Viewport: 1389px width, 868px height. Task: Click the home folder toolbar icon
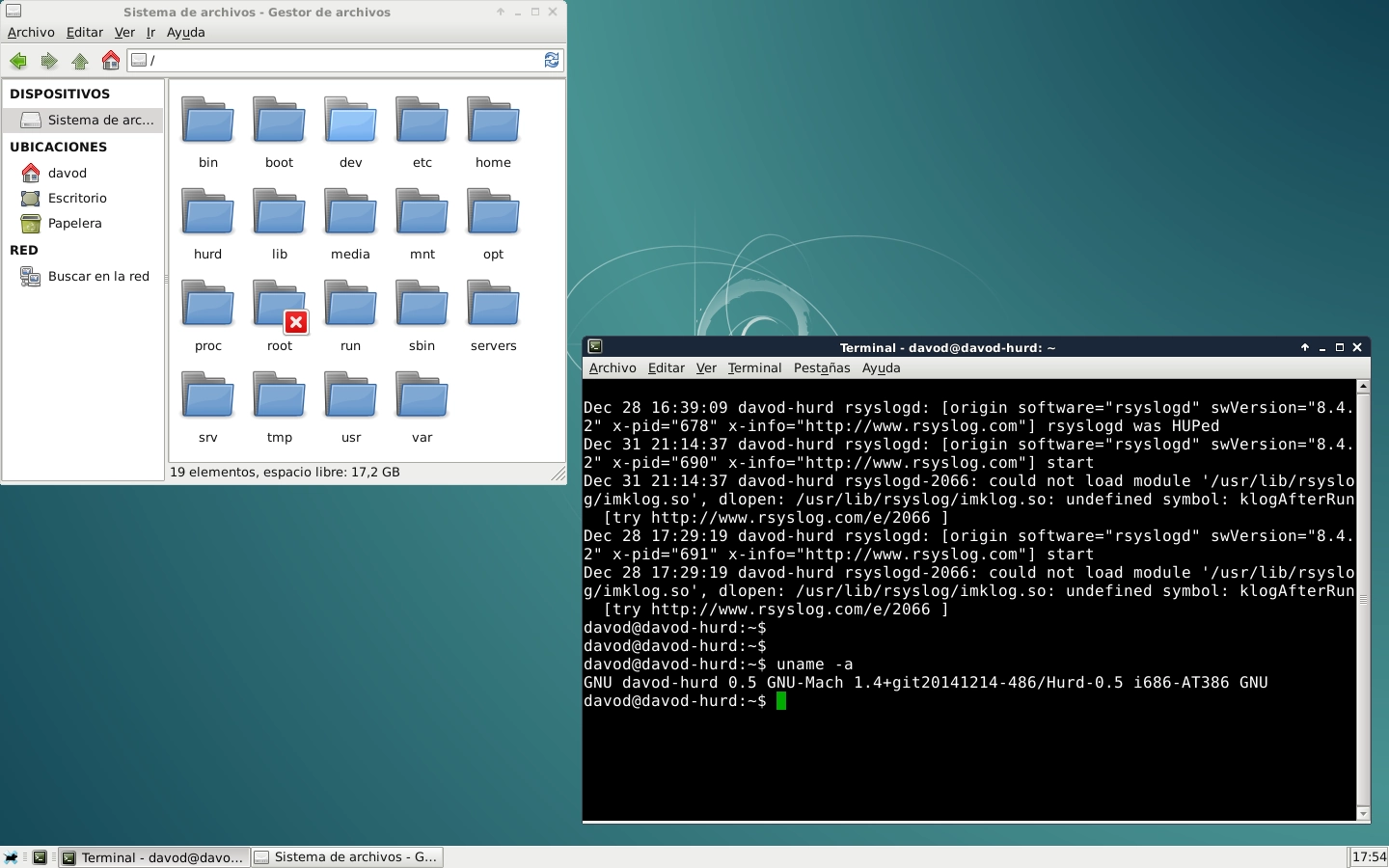click(111, 61)
